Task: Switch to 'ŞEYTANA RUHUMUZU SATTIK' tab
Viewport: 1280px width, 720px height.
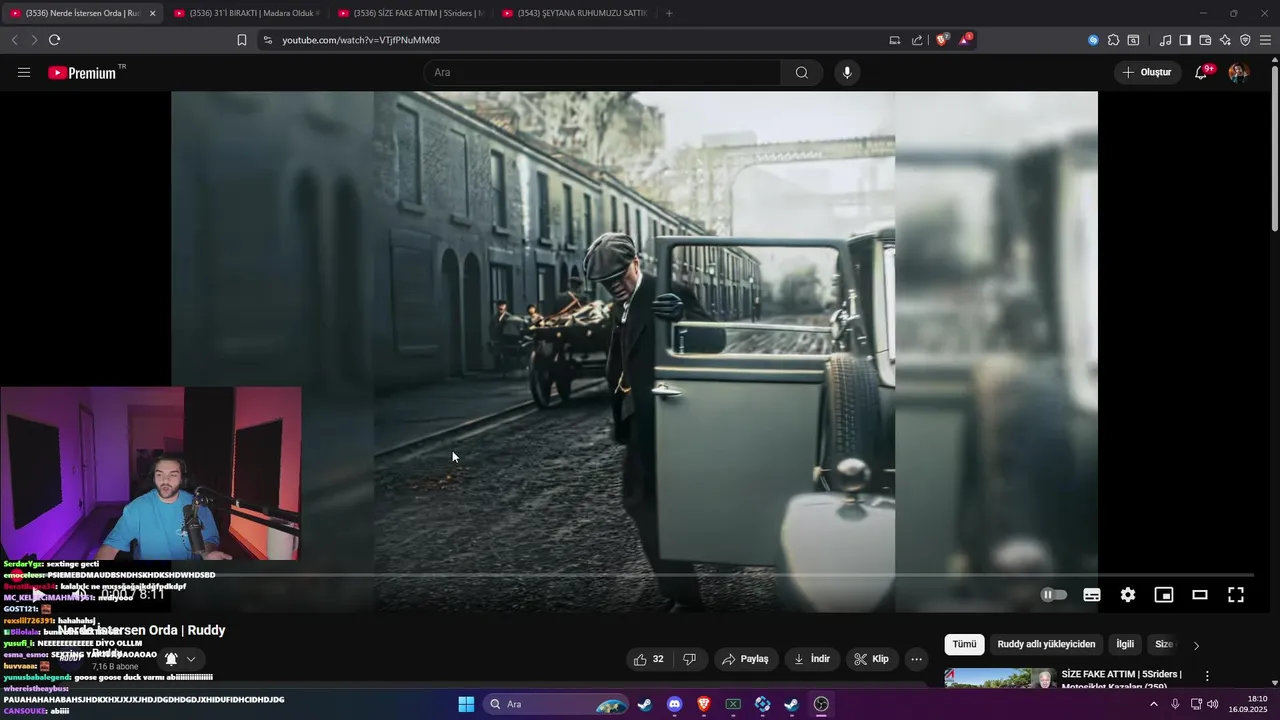Action: [575, 13]
